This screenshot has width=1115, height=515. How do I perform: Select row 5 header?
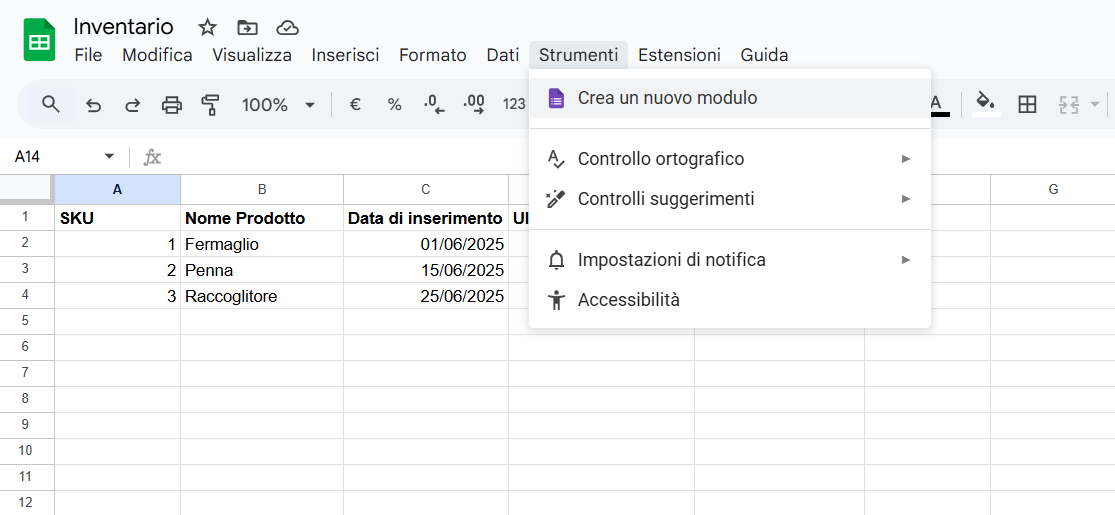pos(26,321)
